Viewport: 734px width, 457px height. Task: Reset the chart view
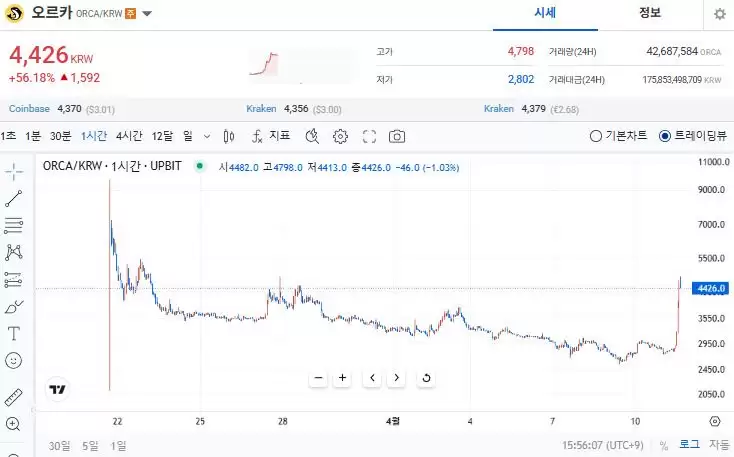(x=426, y=378)
